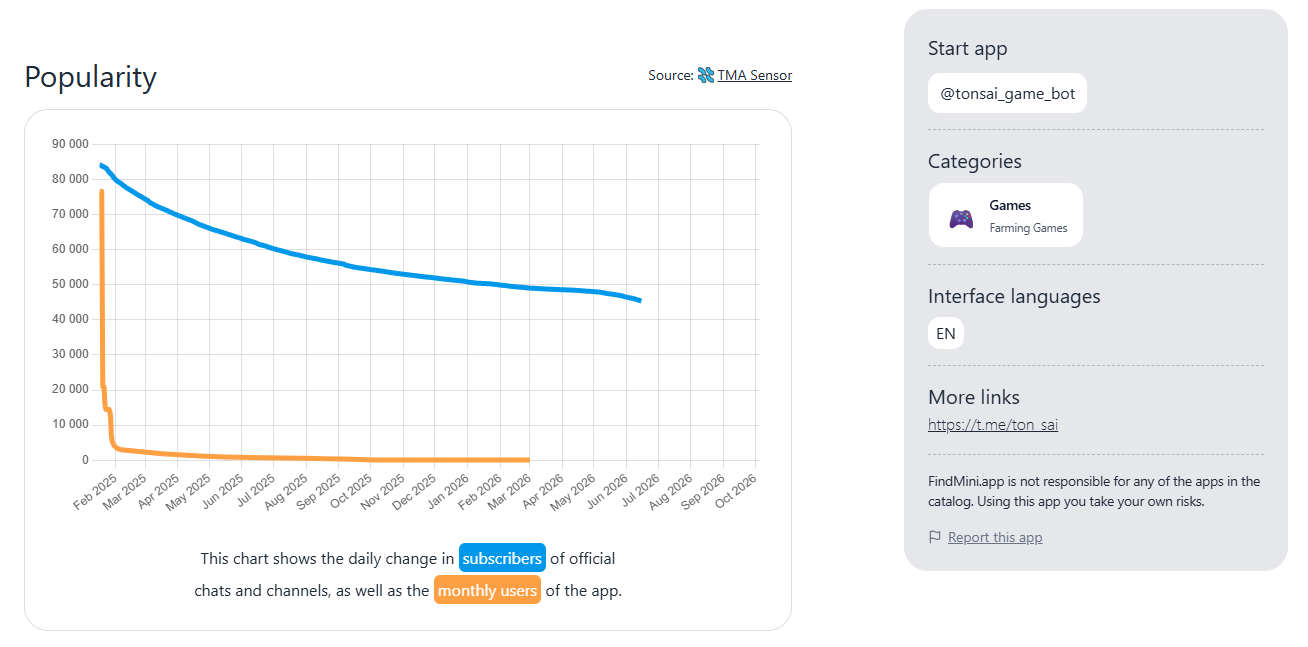Click the Popularity heading
This screenshot has height=647, width=1308.
[x=91, y=77]
